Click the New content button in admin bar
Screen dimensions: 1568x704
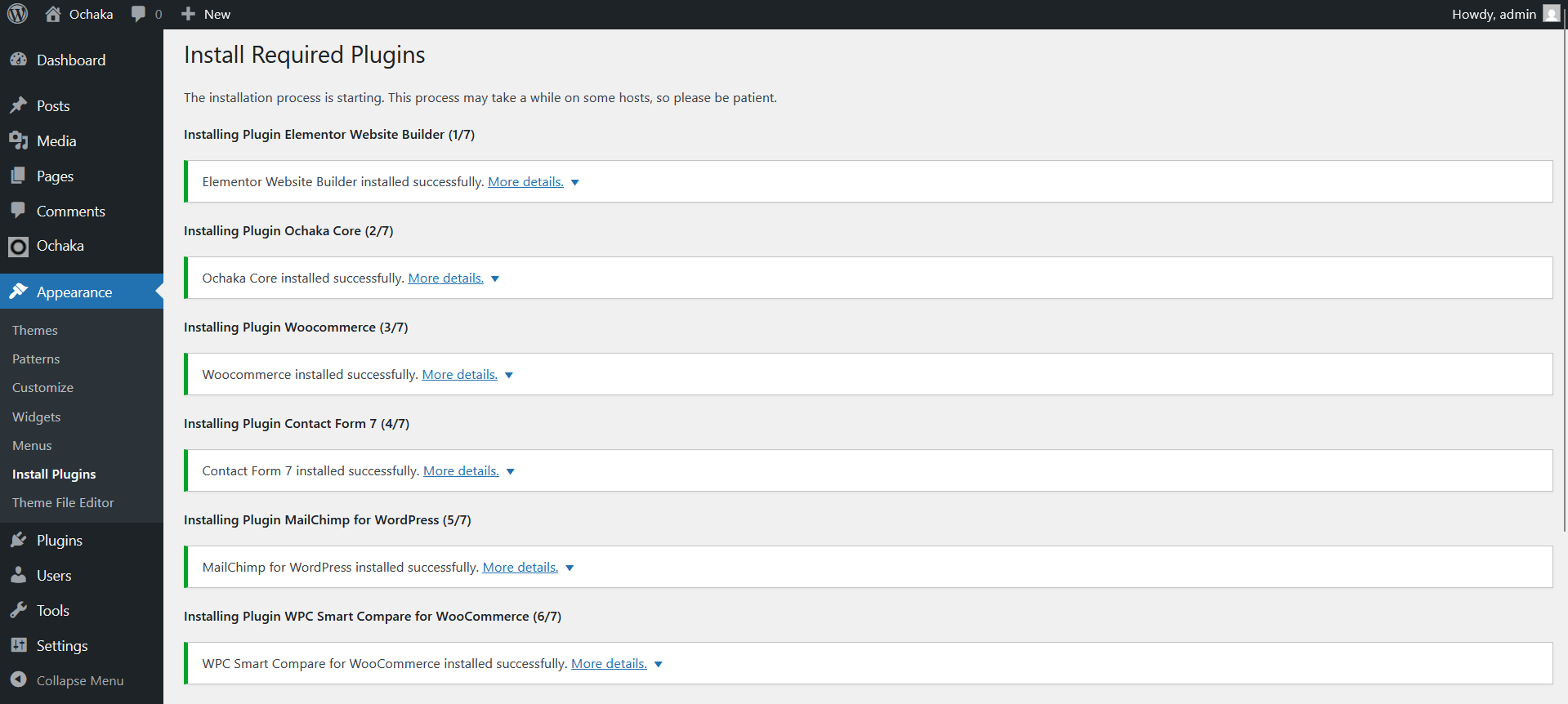[x=206, y=14]
